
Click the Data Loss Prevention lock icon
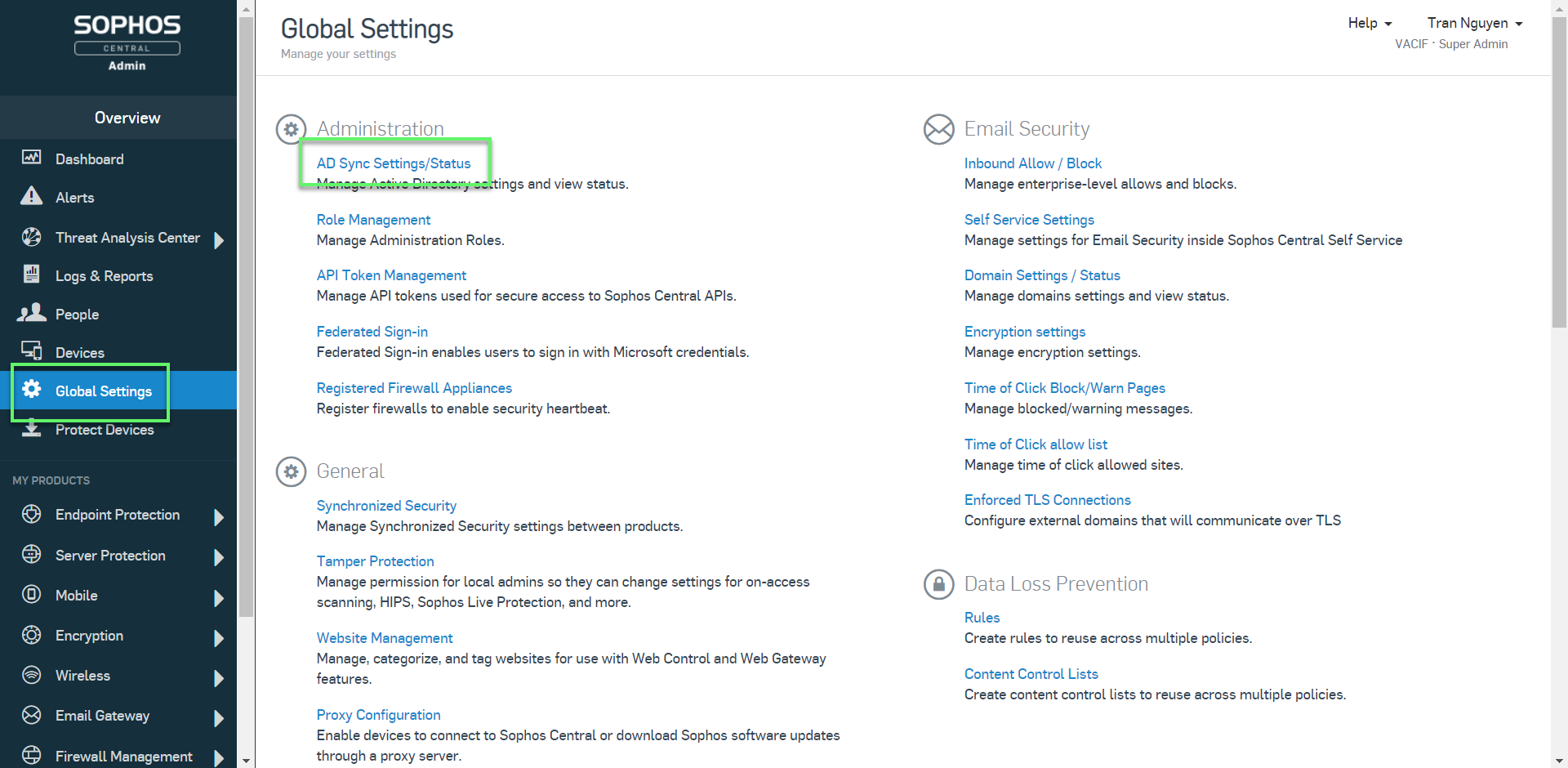(x=938, y=584)
